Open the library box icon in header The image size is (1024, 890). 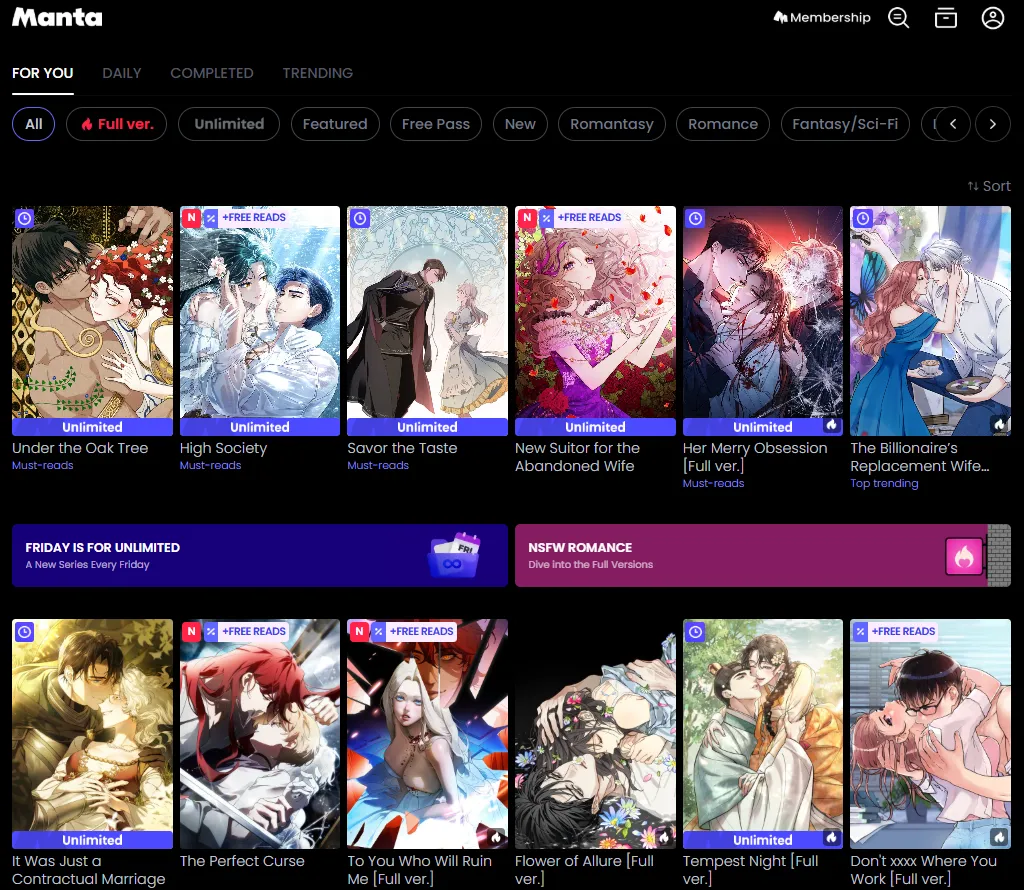(x=945, y=18)
